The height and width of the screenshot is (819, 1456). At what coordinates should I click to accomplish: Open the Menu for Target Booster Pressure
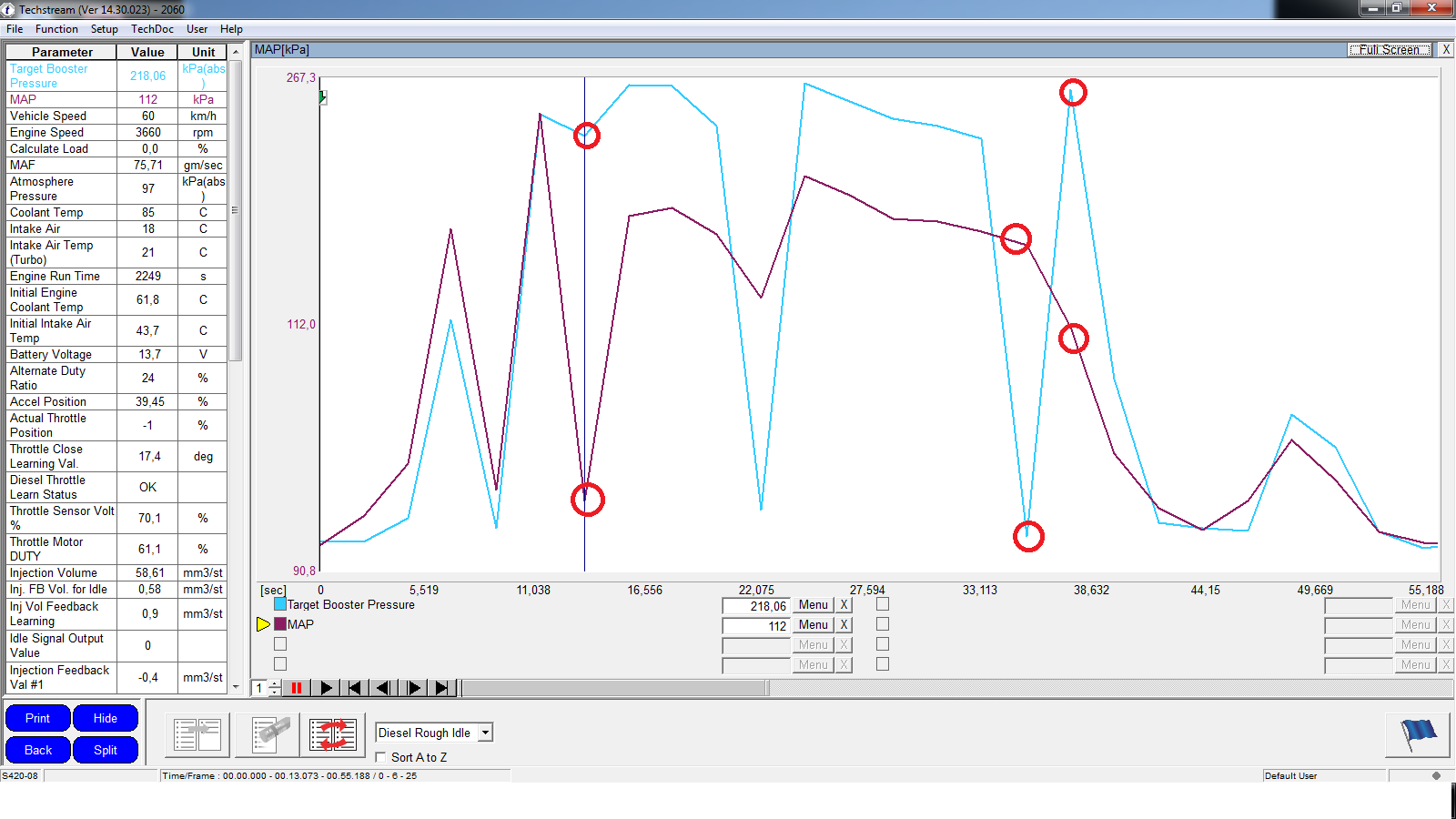pos(813,605)
